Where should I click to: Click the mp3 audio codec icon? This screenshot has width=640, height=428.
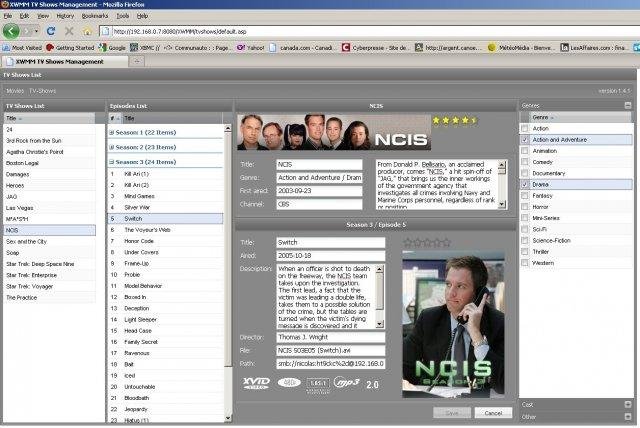346,382
